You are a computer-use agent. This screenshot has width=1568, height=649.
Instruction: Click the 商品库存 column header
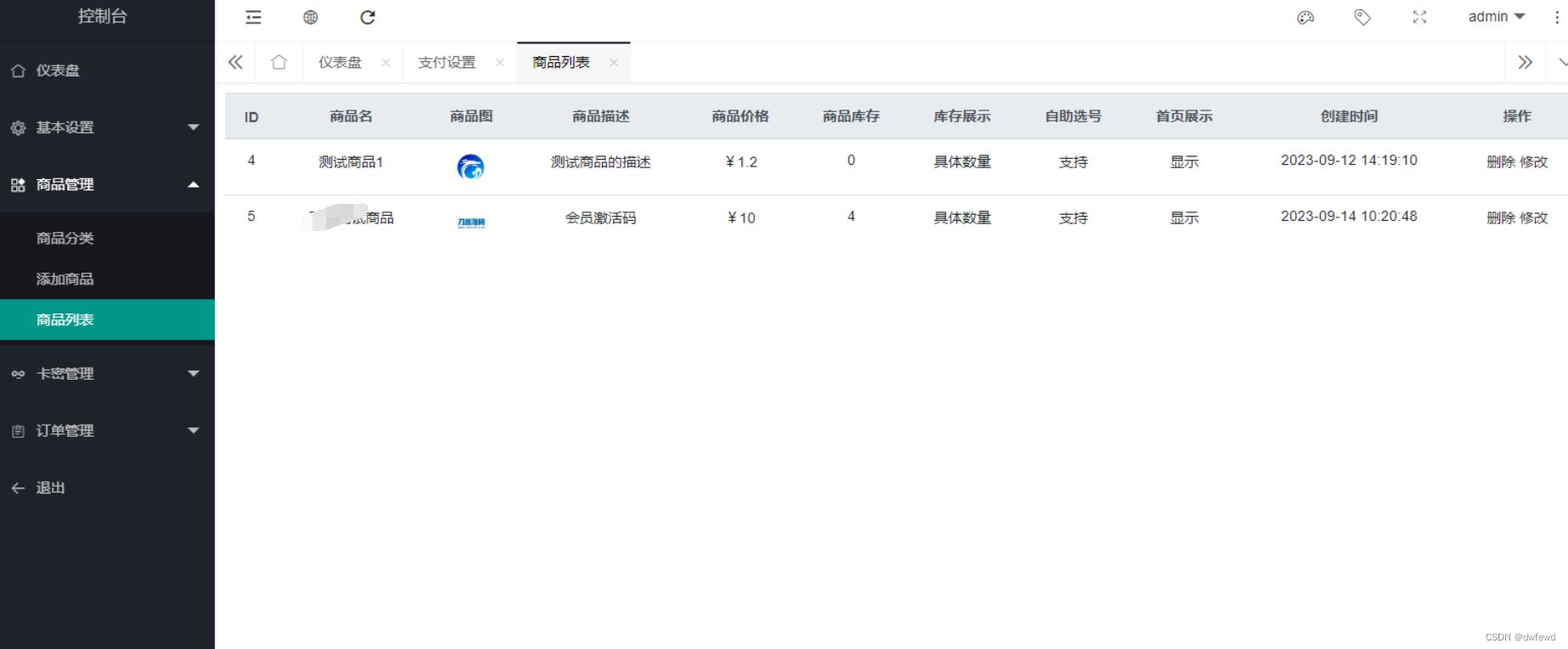point(851,116)
